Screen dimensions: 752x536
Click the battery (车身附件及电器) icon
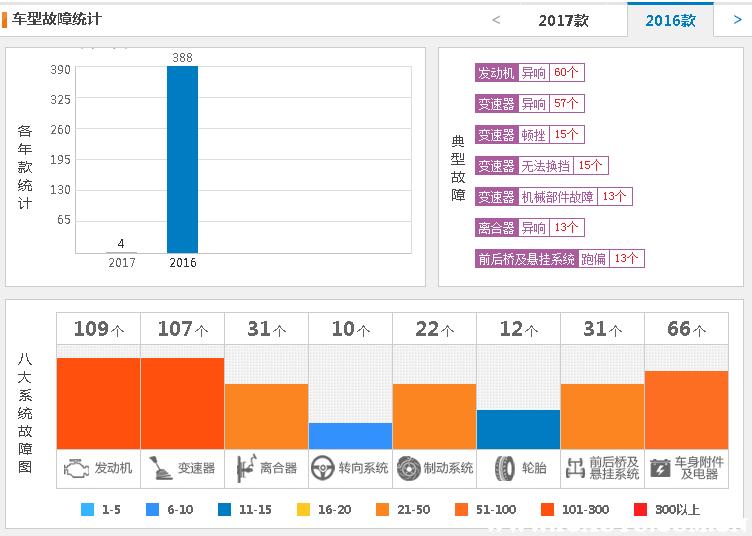pyautogui.click(x=660, y=468)
